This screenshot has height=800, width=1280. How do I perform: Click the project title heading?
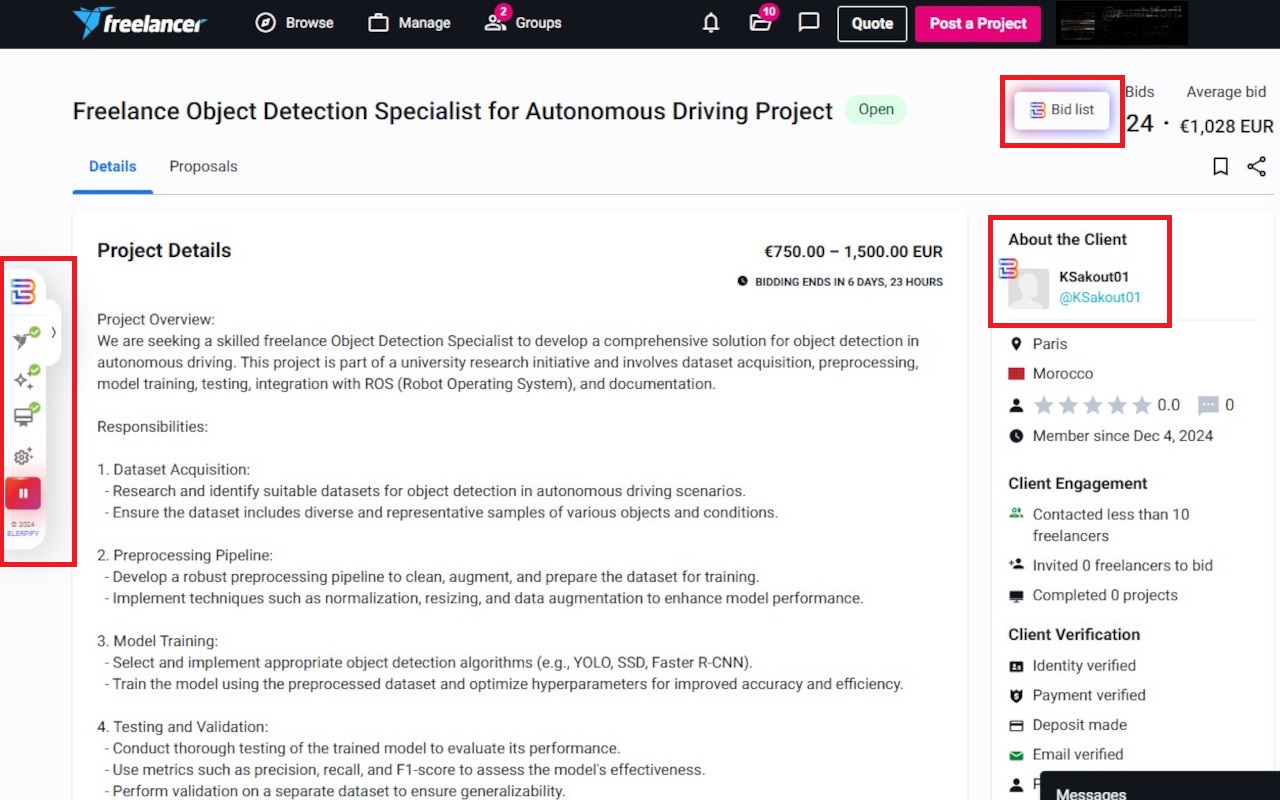[x=453, y=111]
